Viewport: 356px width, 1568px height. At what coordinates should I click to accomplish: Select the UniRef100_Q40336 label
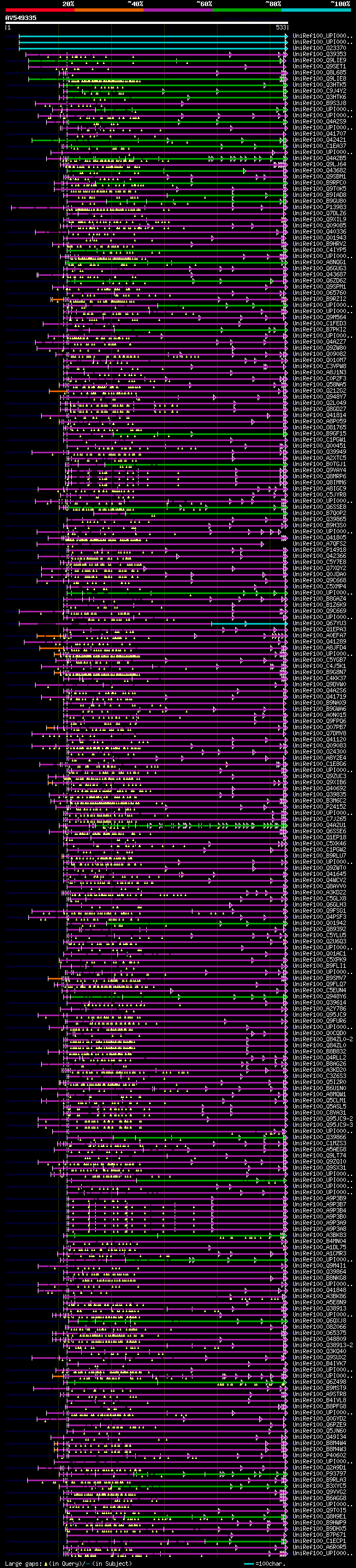pyautogui.click(x=319, y=231)
